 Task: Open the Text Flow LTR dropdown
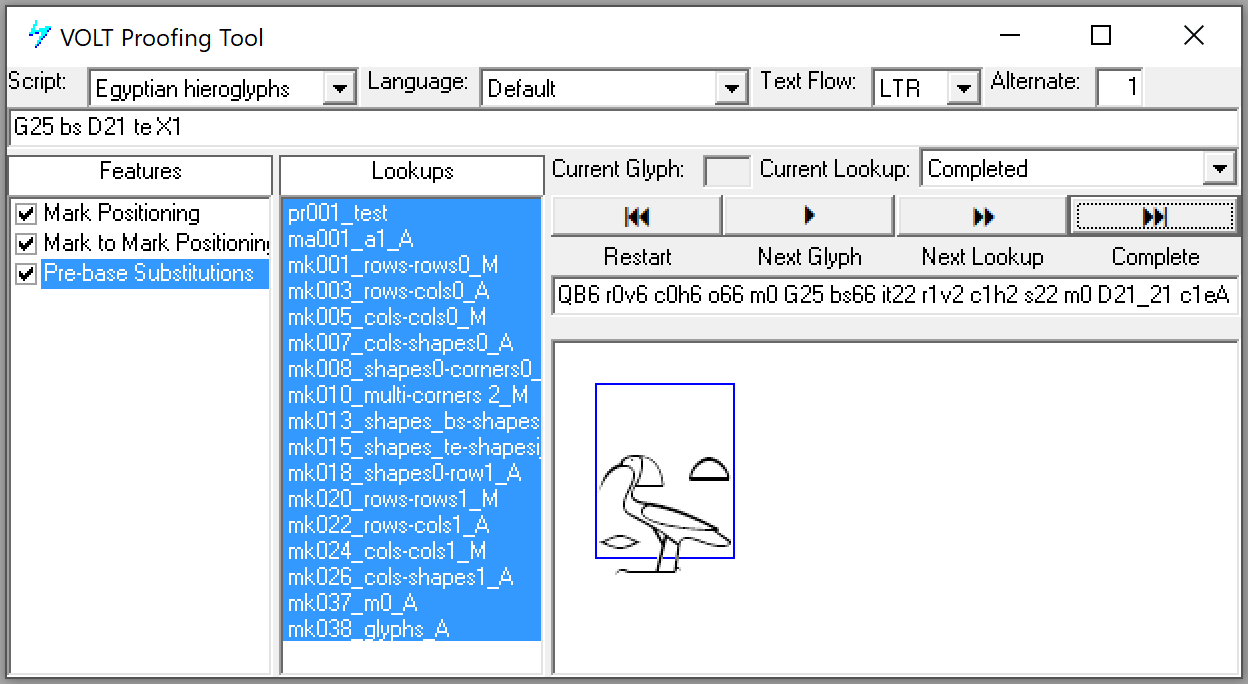964,87
